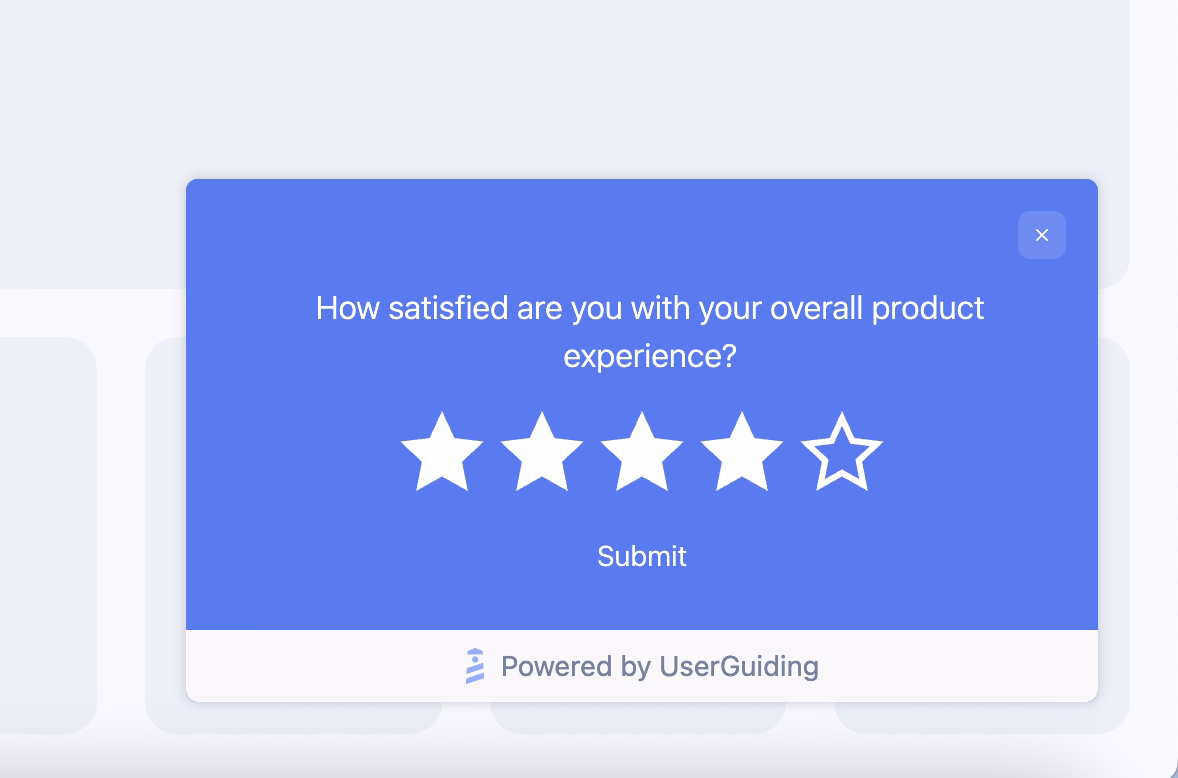Viewport: 1178px width, 778px height.
Task: Select the second star rating
Action: [x=542, y=452]
